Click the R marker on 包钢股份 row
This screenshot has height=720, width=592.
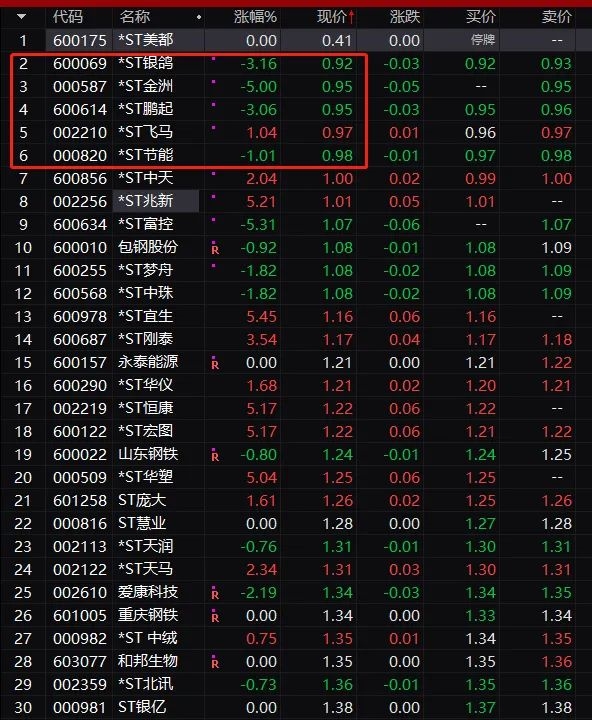coord(215,248)
